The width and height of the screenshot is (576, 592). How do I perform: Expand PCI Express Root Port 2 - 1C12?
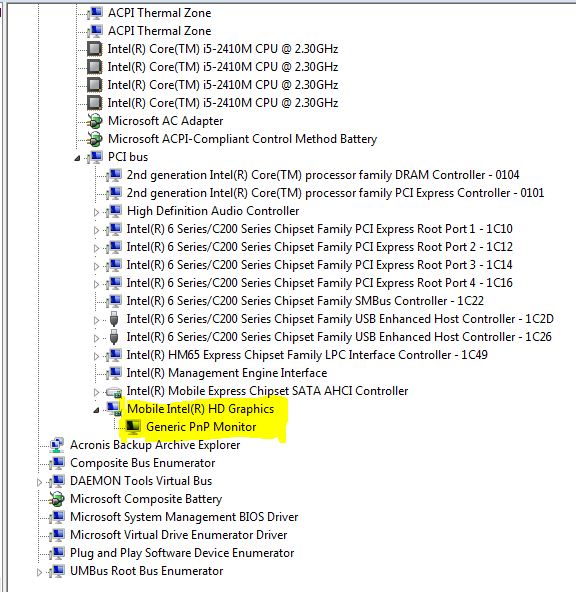point(96,248)
